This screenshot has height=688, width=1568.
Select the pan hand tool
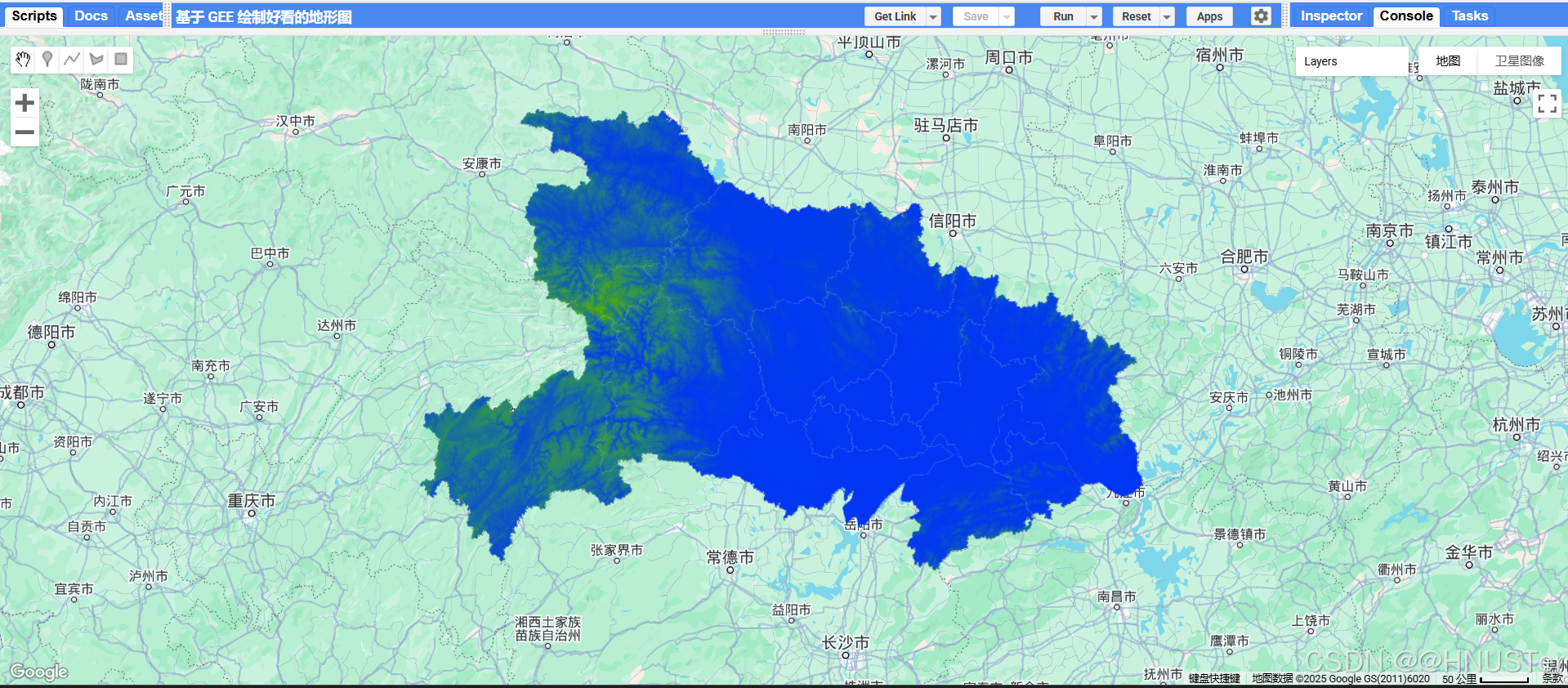tap(23, 59)
